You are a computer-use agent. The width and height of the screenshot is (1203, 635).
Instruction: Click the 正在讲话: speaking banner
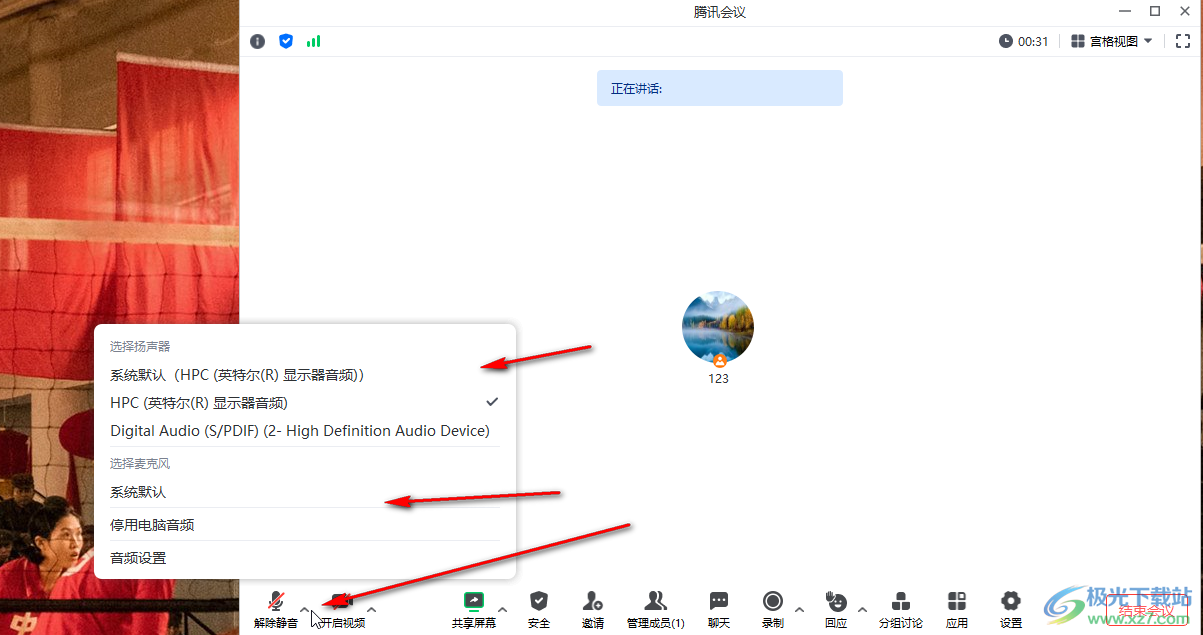click(x=720, y=88)
